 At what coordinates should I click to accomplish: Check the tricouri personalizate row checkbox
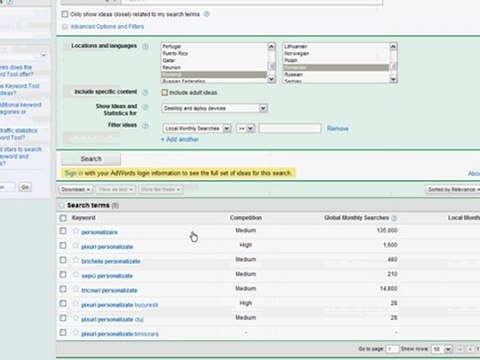pyautogui.click(x=63, y=289)
